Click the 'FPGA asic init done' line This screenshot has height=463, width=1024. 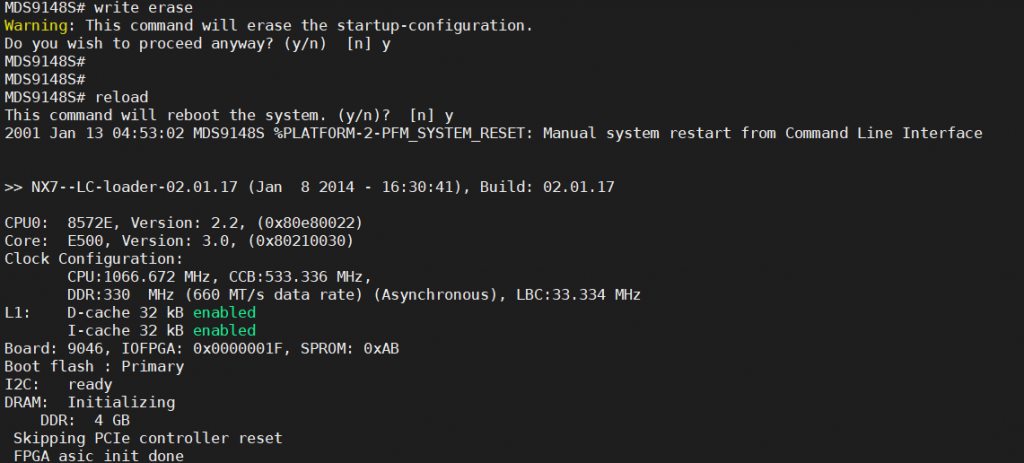point(98,456)
